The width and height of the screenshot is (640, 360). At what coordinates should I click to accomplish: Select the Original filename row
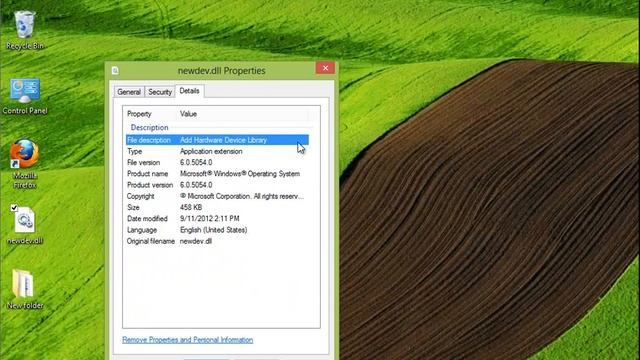click(x=217, y=241)
